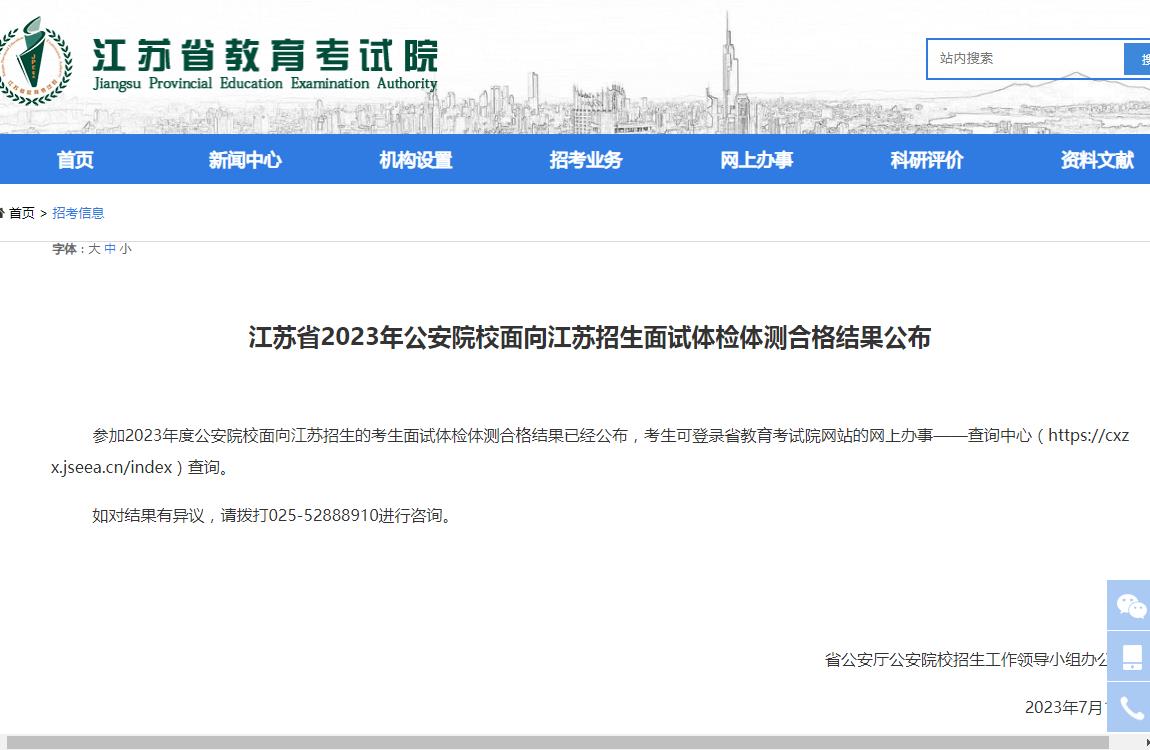Open the 首页 navigation menu item

[76, 160]
